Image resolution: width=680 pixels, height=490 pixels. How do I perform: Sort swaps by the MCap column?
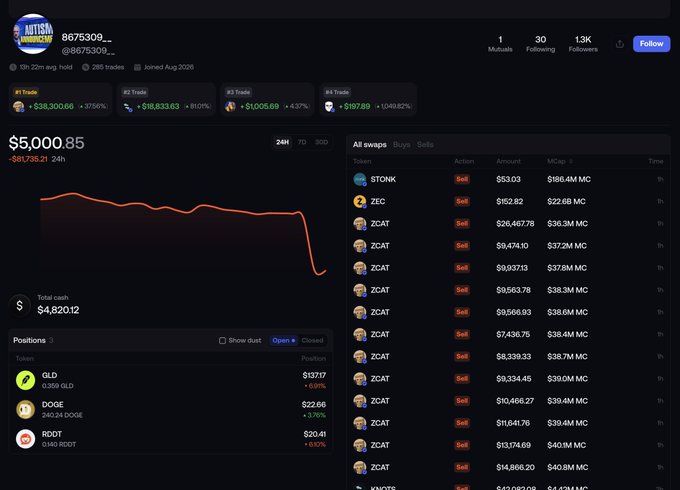pos(559,161)
